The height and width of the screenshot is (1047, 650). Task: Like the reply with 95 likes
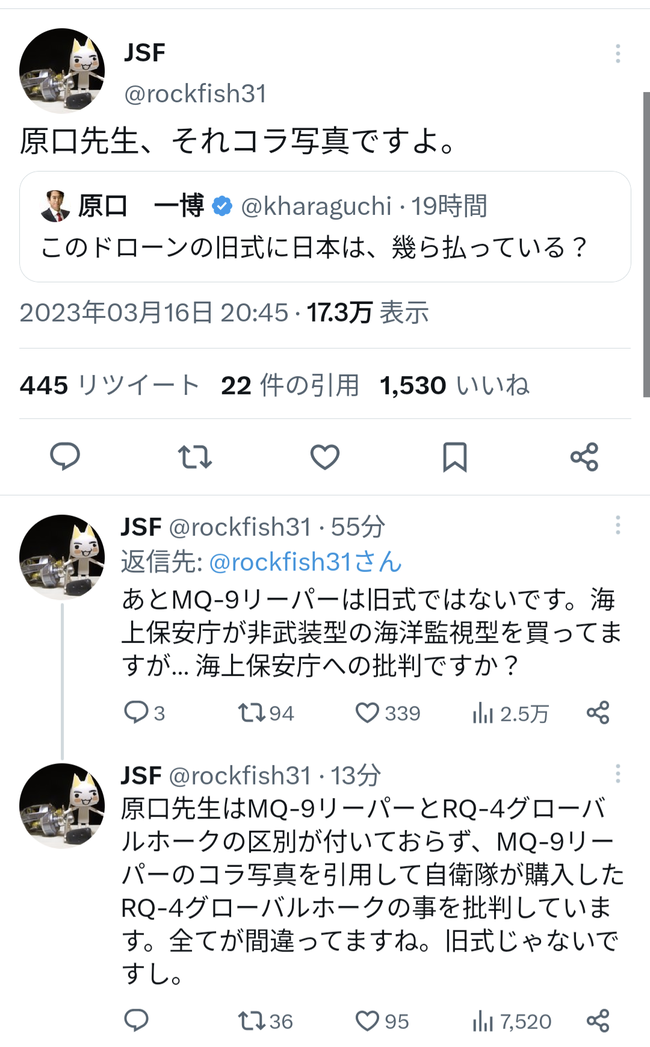tap(381, 1021)
